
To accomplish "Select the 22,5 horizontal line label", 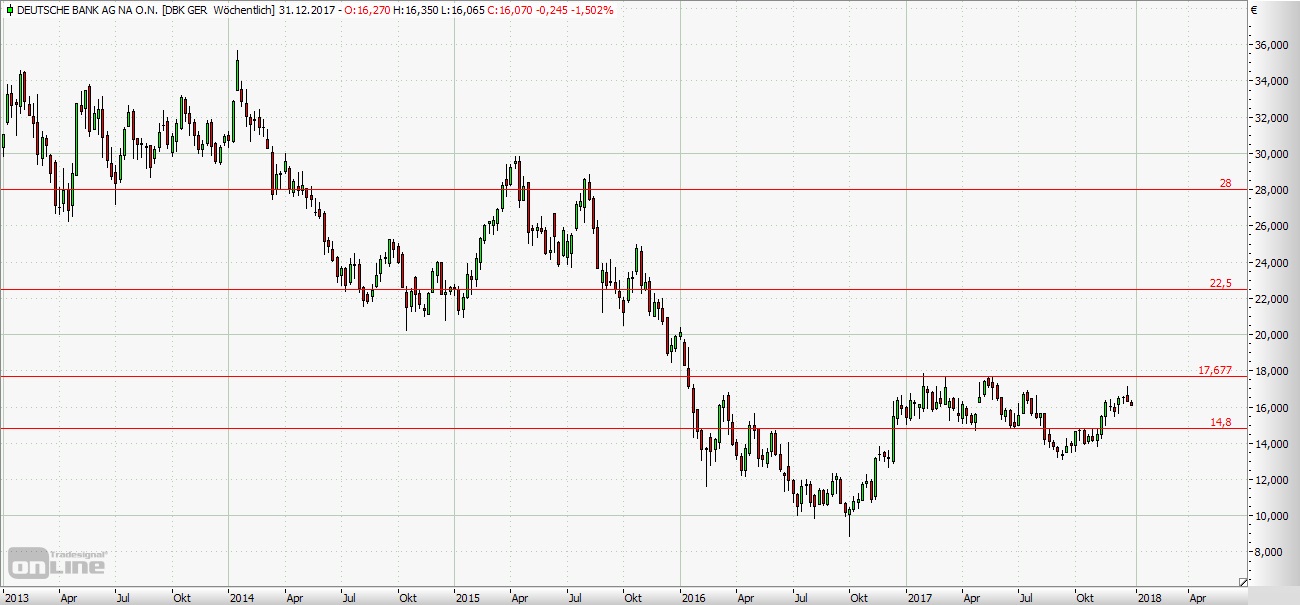I will (1220, 283).
